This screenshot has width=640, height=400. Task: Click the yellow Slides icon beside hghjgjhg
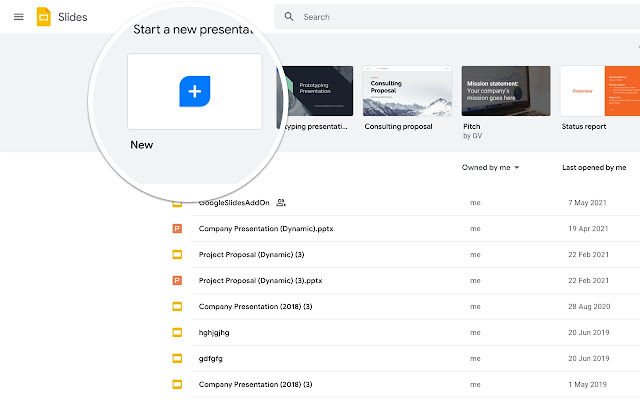coord(178,332)
